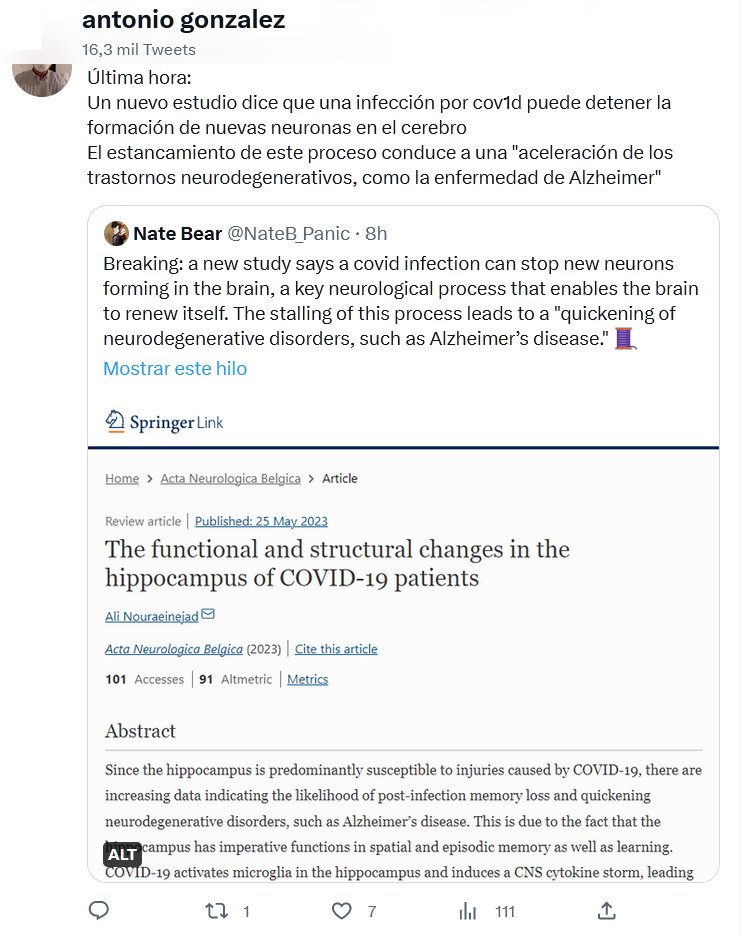Open antonio gonzalez profile picture
This screenshot has width=748, height=936.
tap(42, 70)
